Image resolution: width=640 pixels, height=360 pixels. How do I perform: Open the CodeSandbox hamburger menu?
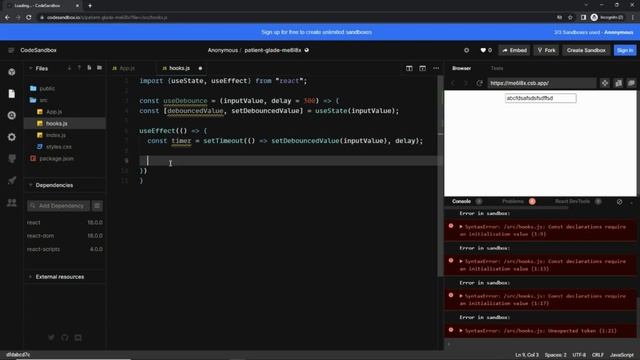tap(11, 50)
